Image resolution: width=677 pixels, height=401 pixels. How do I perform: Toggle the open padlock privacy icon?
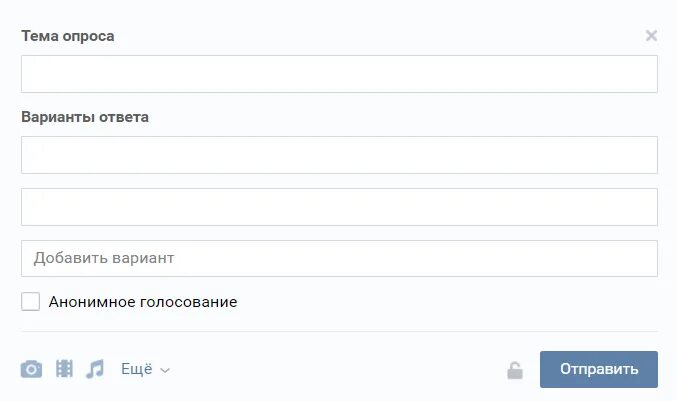515,370
